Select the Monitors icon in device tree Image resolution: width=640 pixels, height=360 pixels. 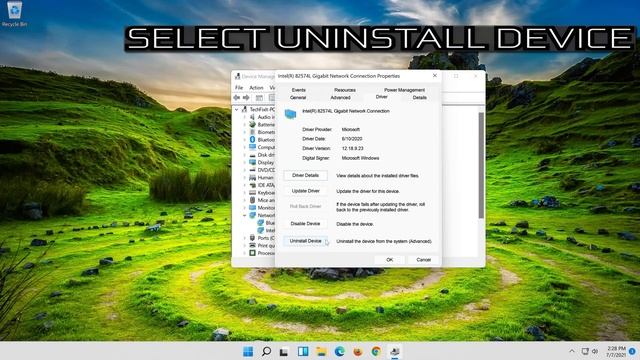[x=253, y=208]
